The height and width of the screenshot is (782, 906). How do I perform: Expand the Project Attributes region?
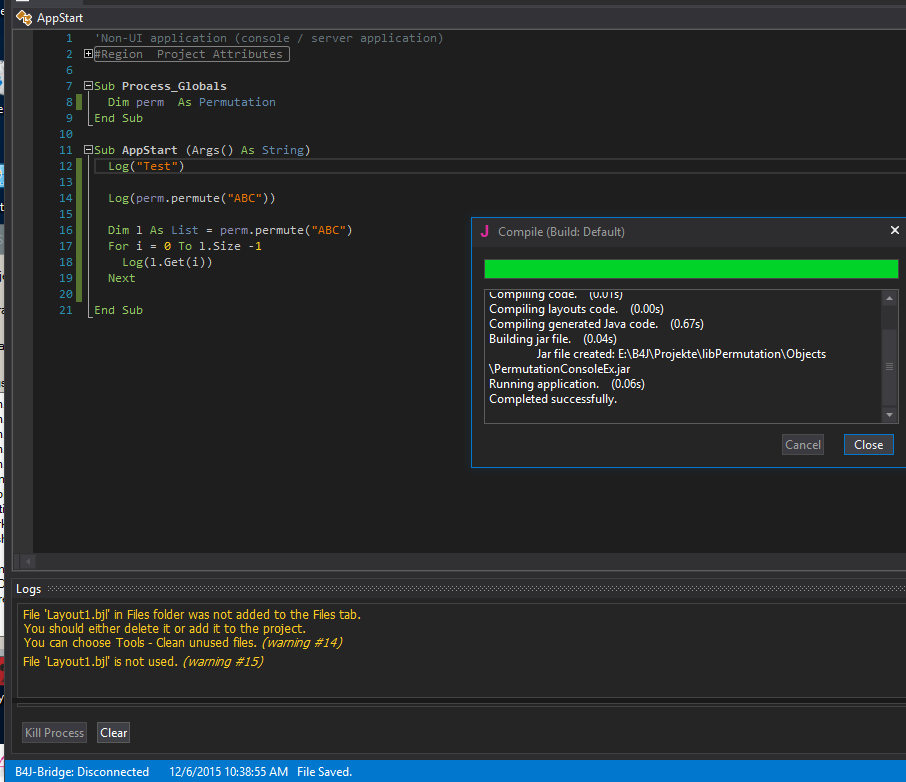pos(89,54)
